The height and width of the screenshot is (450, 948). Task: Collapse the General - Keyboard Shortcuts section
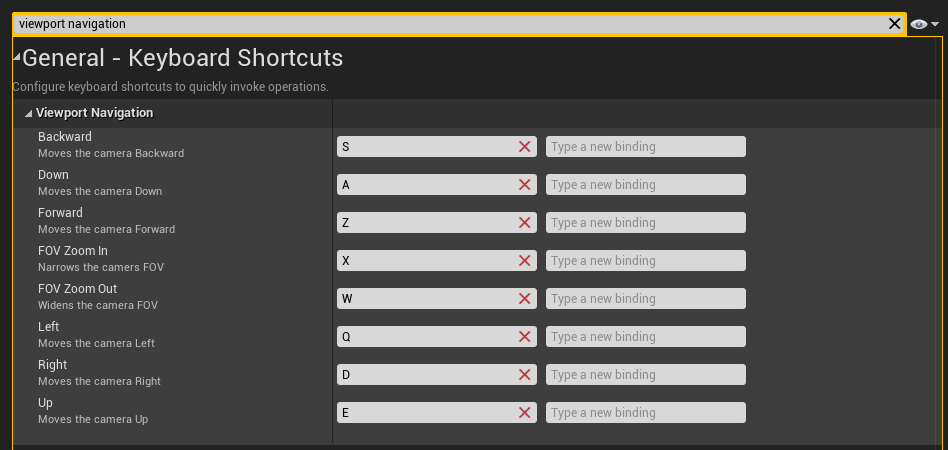tap(16, 57)
